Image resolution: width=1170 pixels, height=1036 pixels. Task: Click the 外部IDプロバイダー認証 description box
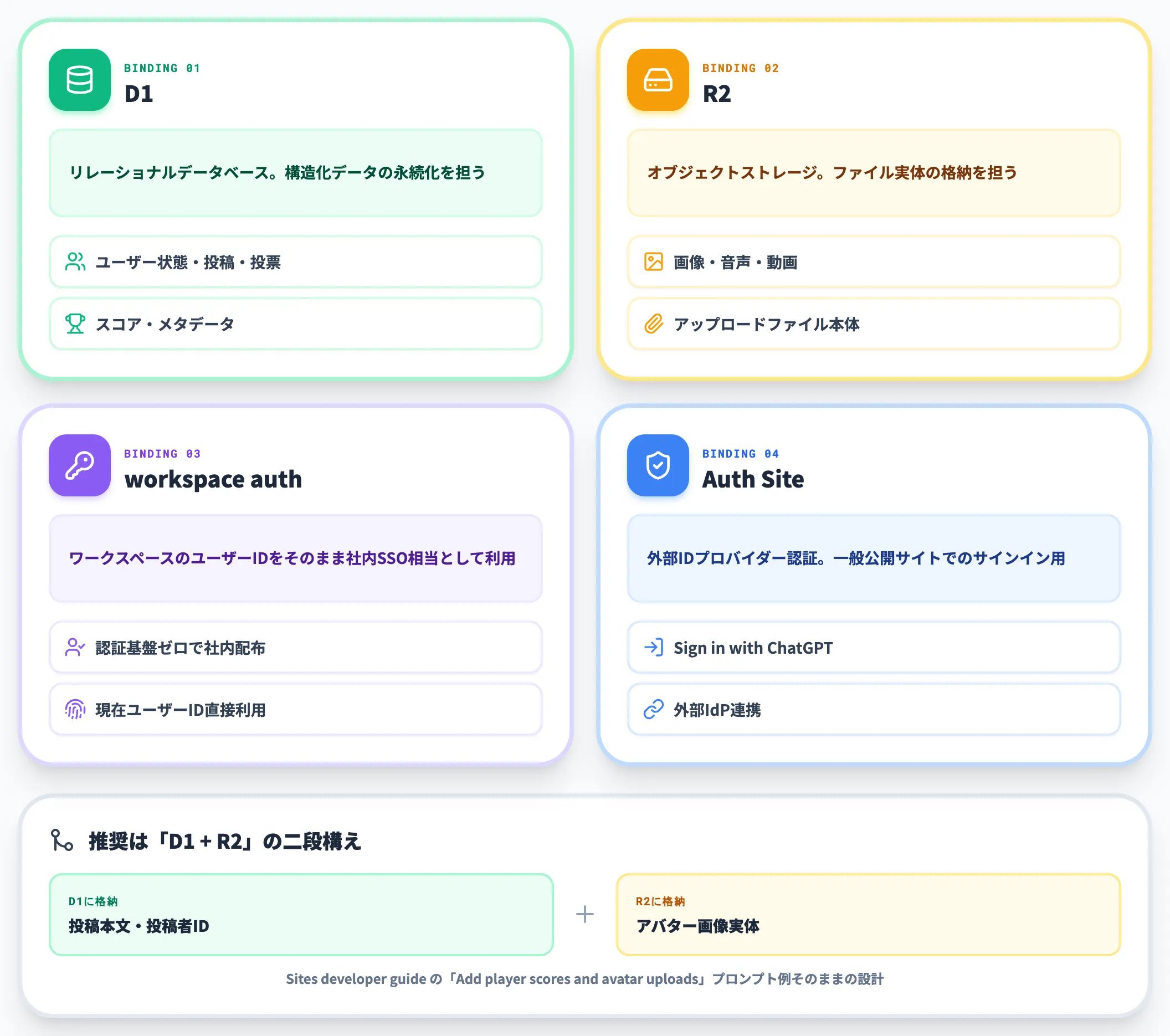click(874, 558)
